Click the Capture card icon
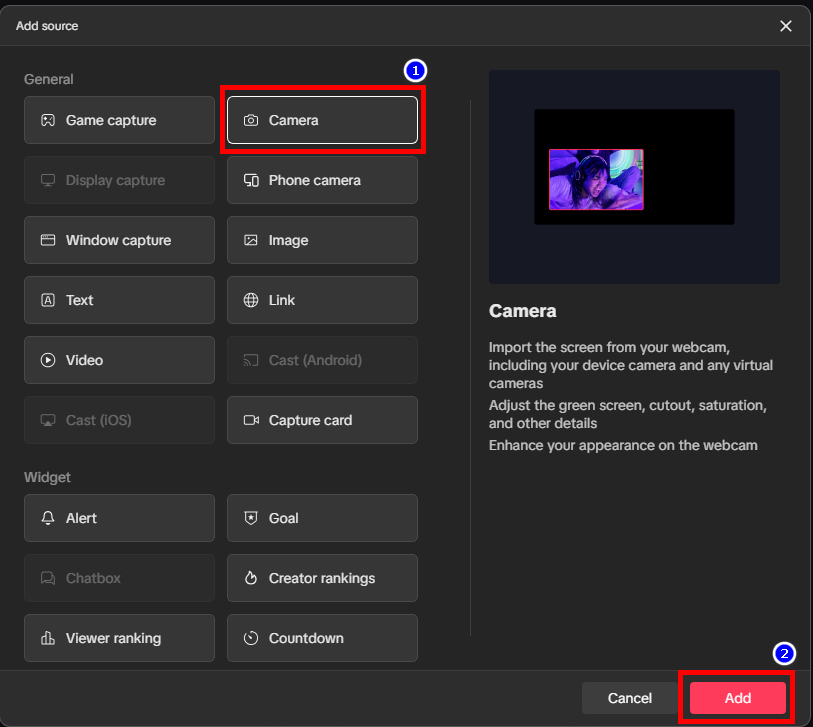The image size is (813, 727). 251,421
